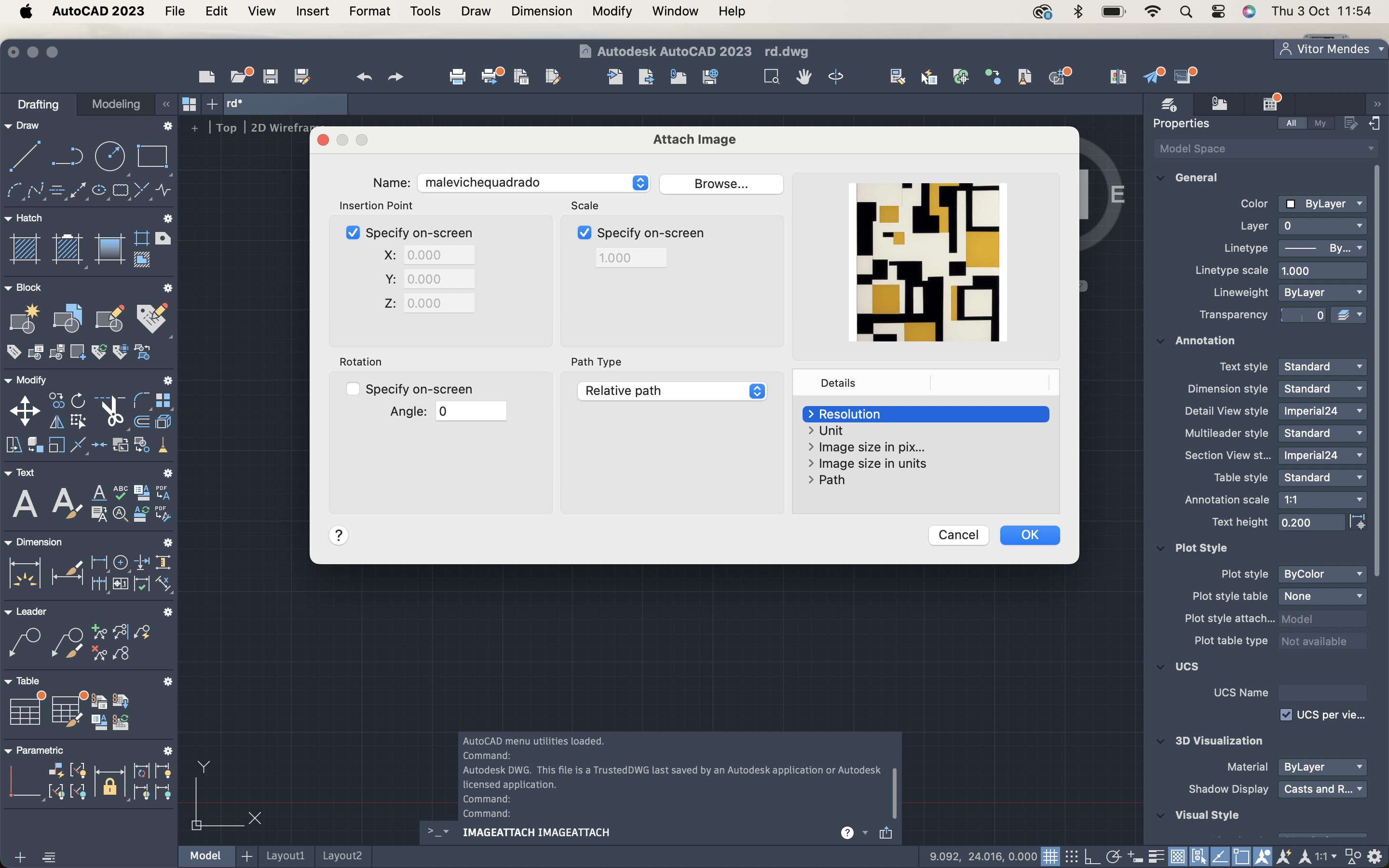Screen dimensions: 1389x868
Task: Open the Dimension menu
Action: pyautogui.click(x=541, y=11)
